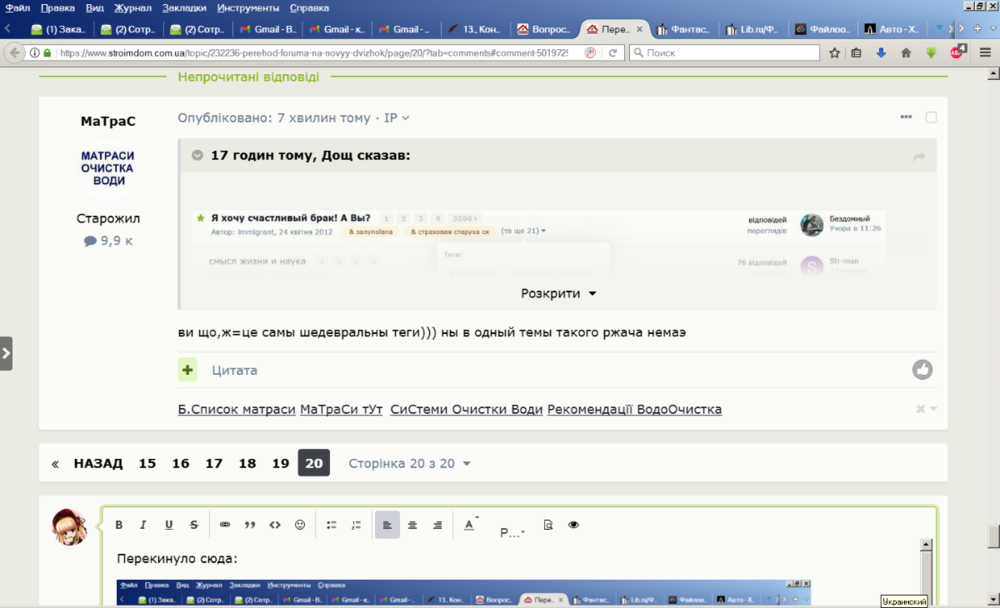Expand the IP dropdown next to the post time
Screen dimensions: 1000x608
tap(397, 118)
